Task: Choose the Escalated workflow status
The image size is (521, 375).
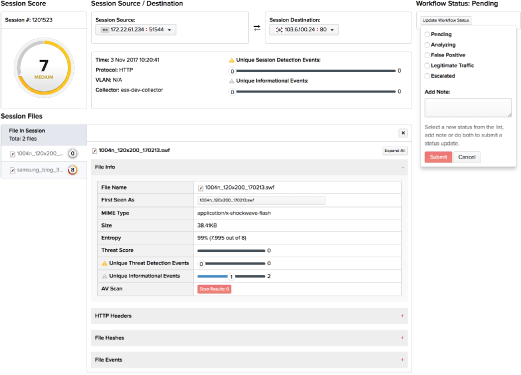Action: tap(427, 76)
